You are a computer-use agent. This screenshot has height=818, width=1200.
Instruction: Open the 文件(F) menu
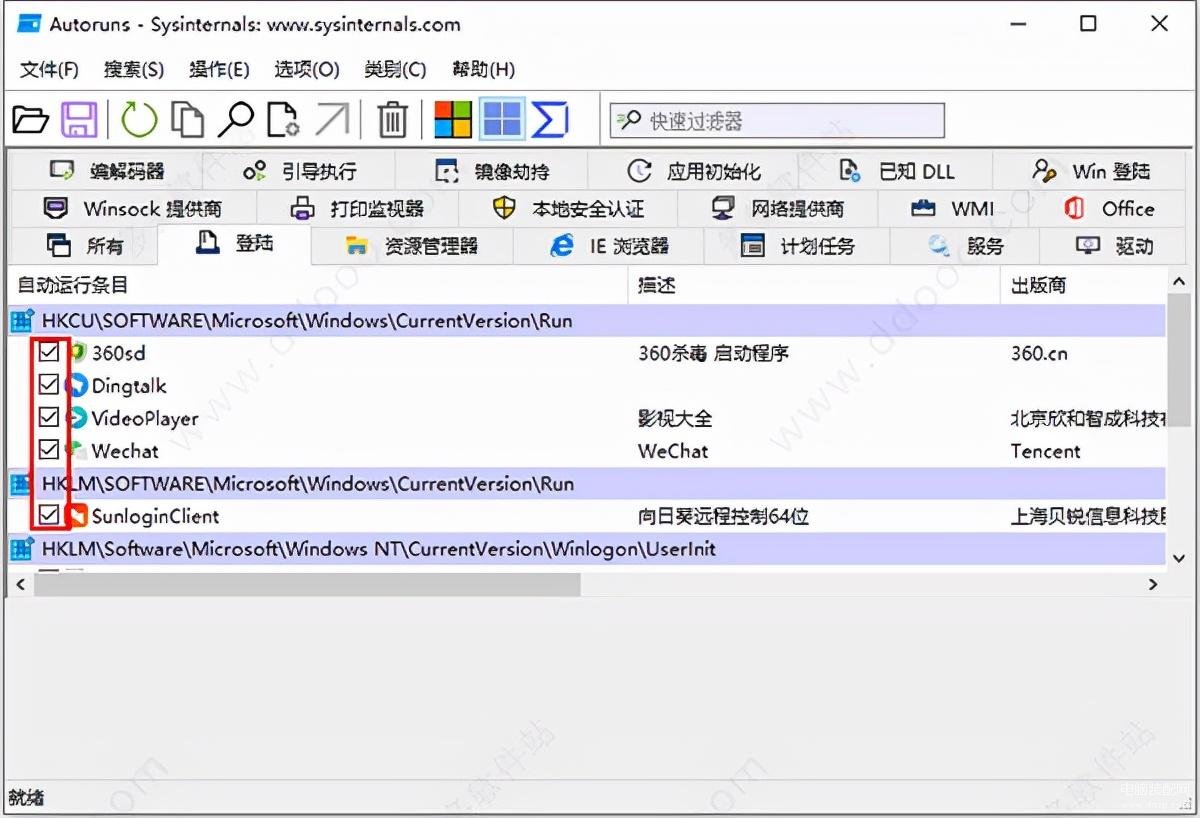[x=49, y=69]
